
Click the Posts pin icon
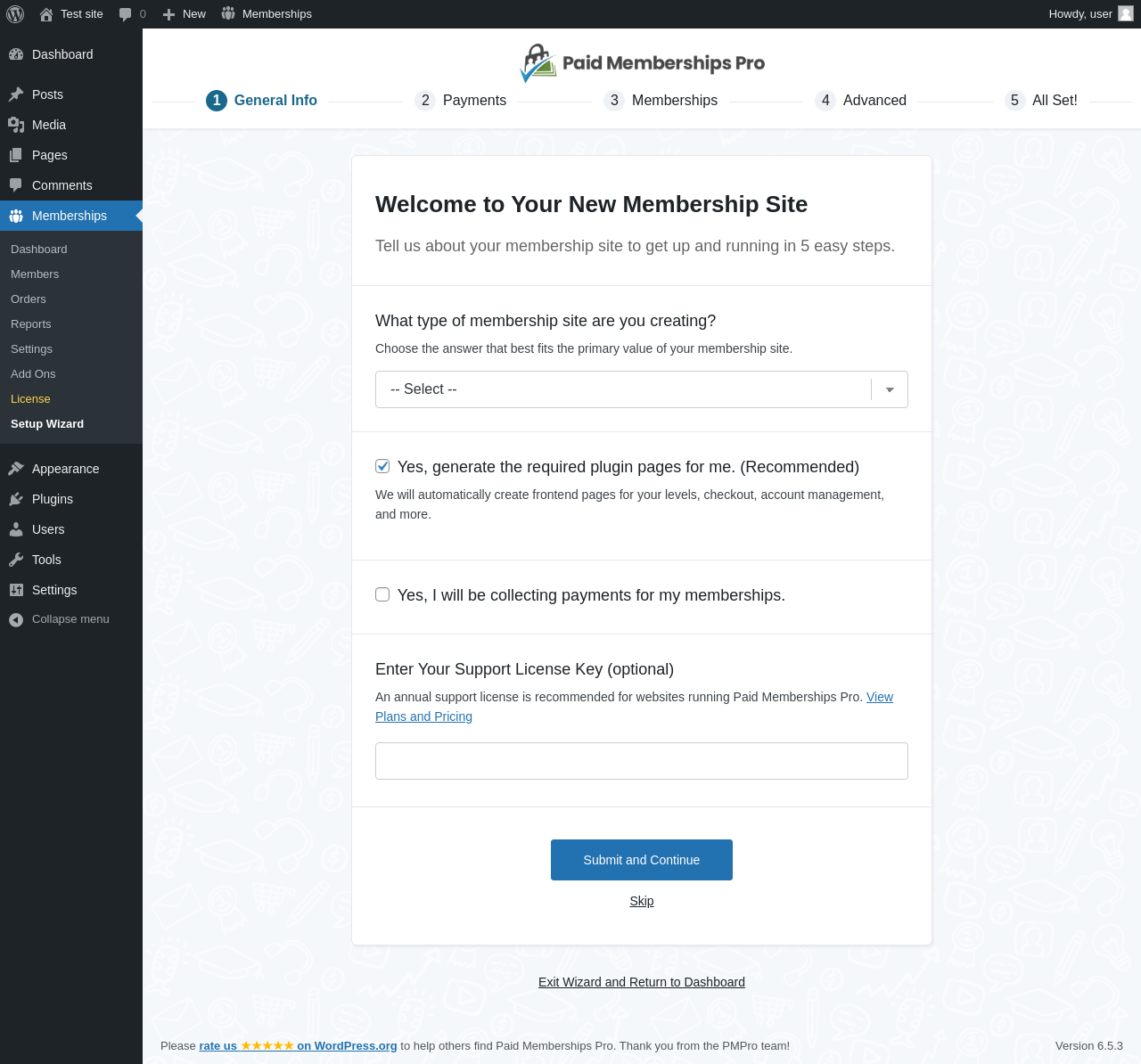click(x=16, y=94)
